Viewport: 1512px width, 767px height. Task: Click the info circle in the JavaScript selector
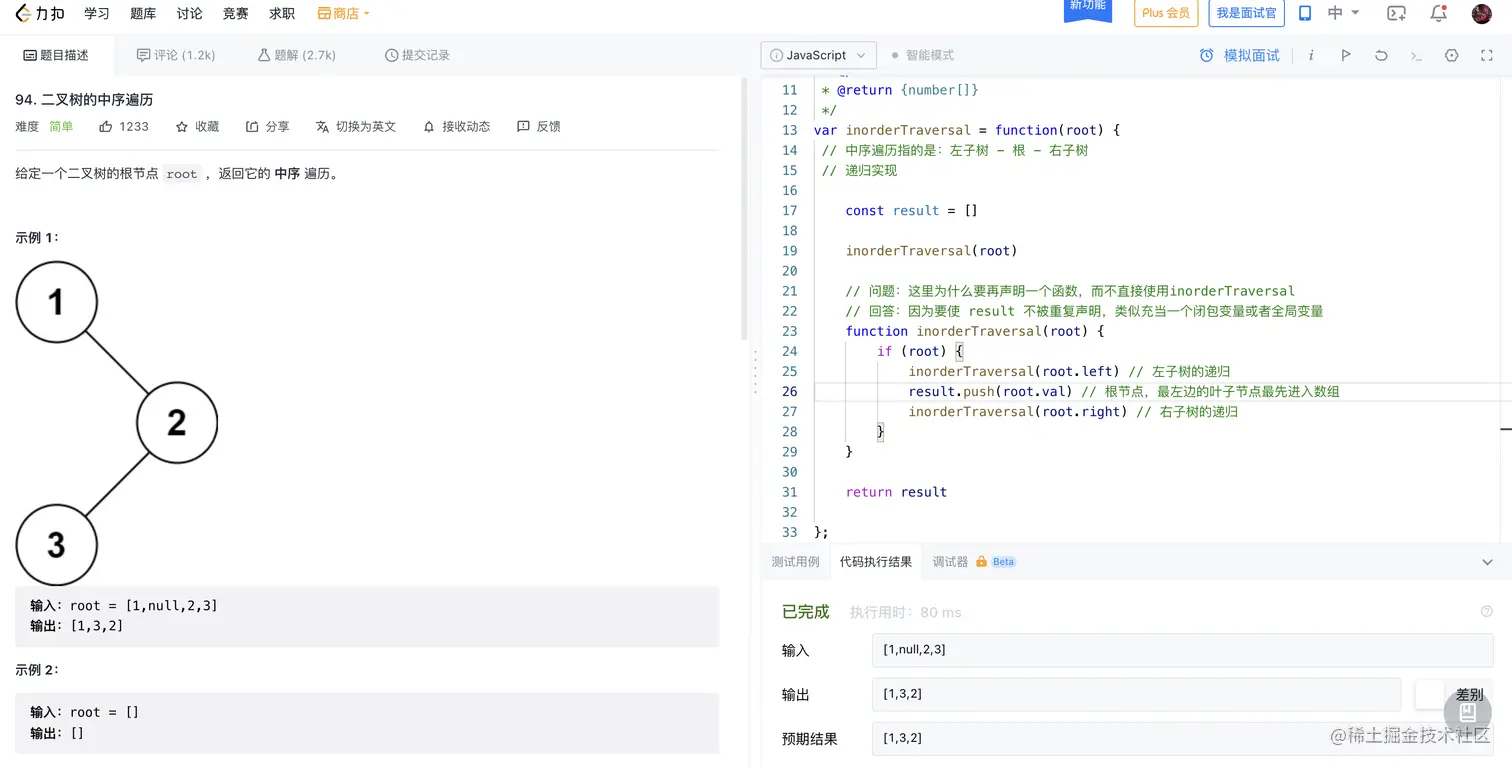click(776, 55)
